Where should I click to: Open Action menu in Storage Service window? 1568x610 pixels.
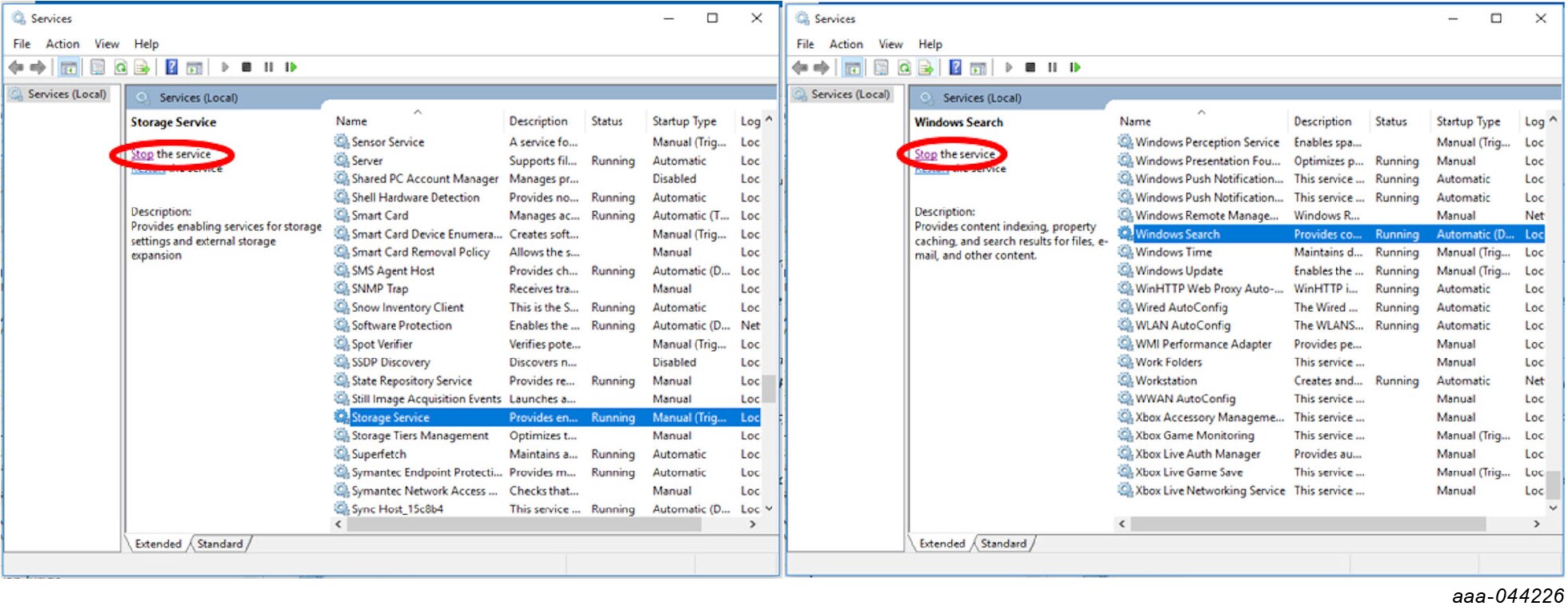(62, 44)
